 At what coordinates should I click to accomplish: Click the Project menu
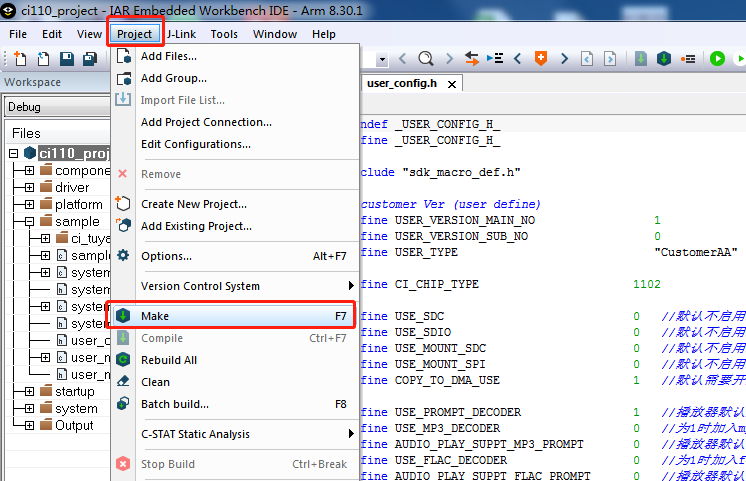pos(135,34)
